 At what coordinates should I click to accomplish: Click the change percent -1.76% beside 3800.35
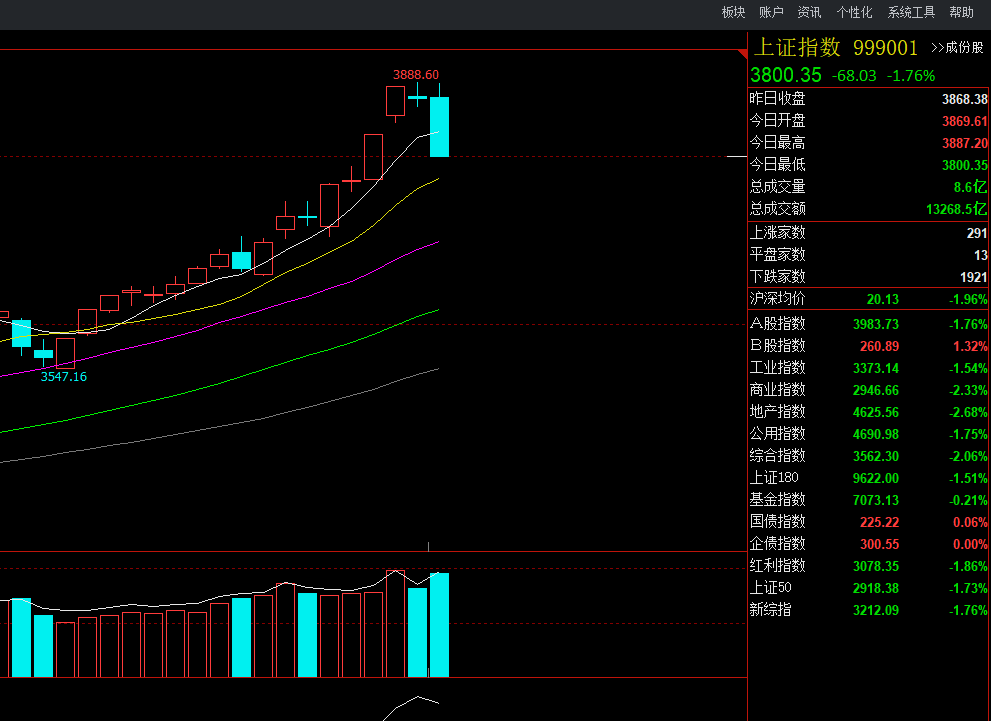click(911, 76)
